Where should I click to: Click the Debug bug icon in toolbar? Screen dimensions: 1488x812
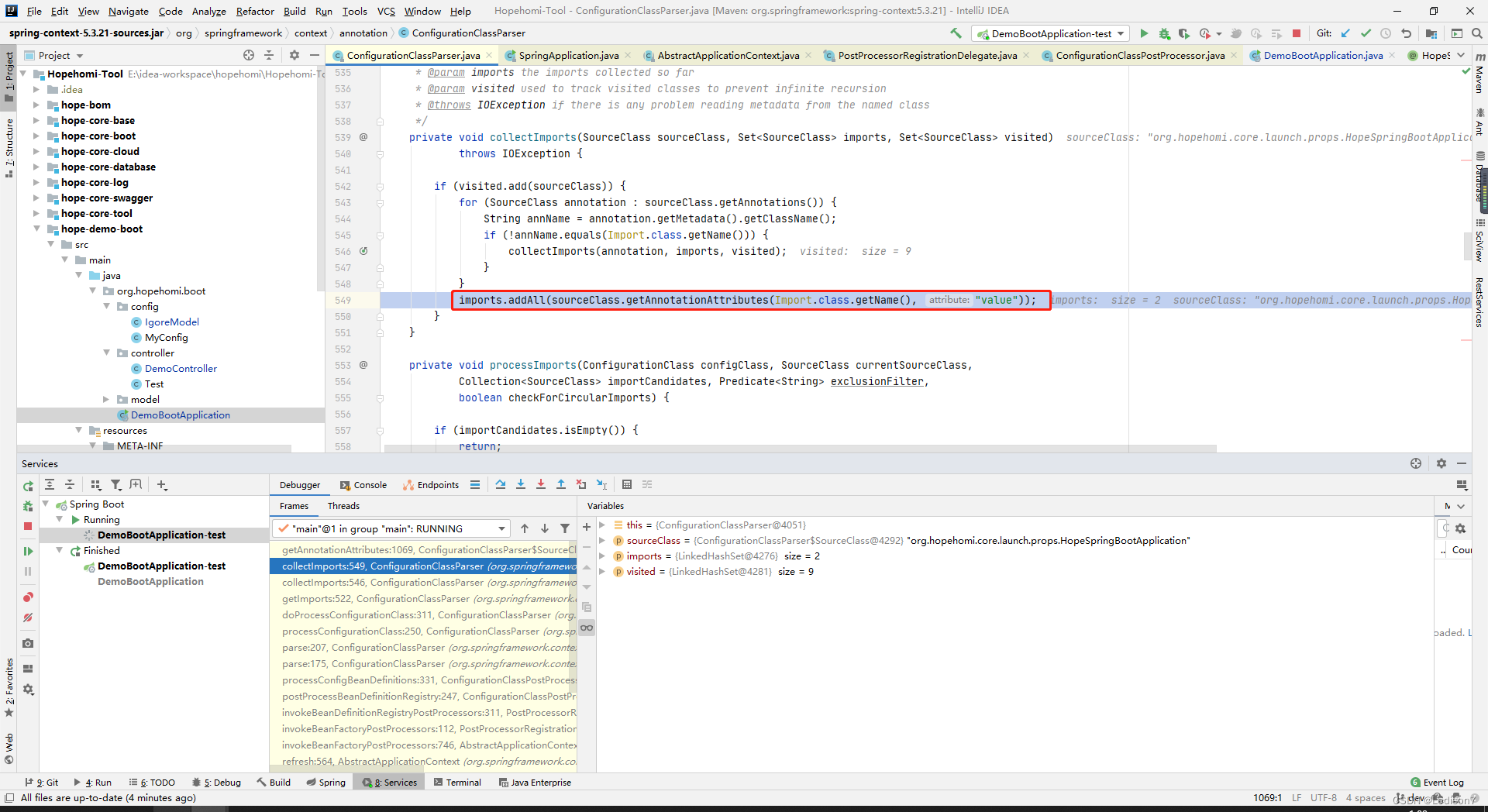(1164, 33)
